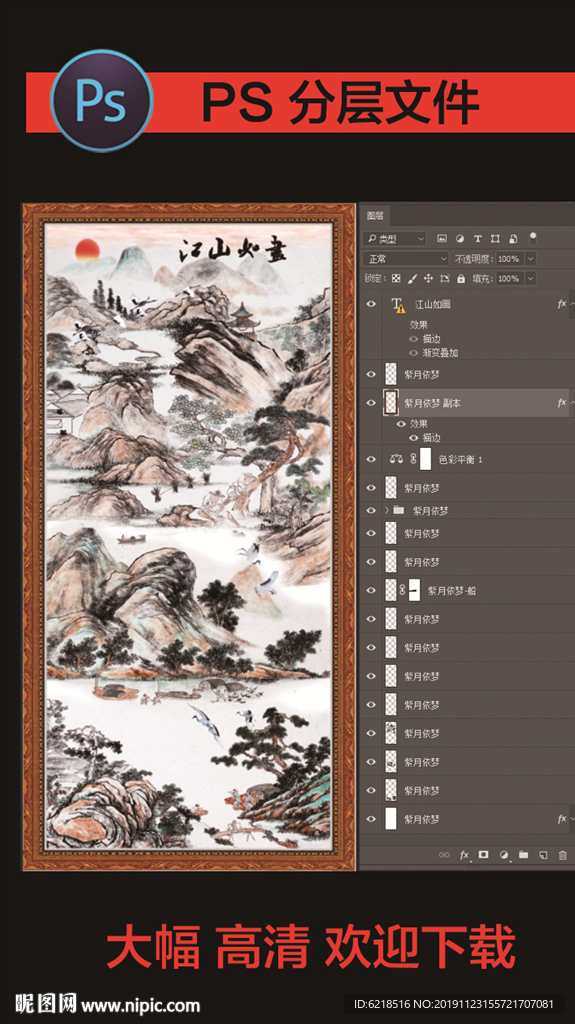
Task: Lock all with the padlock icon
Action: (461, 278)
